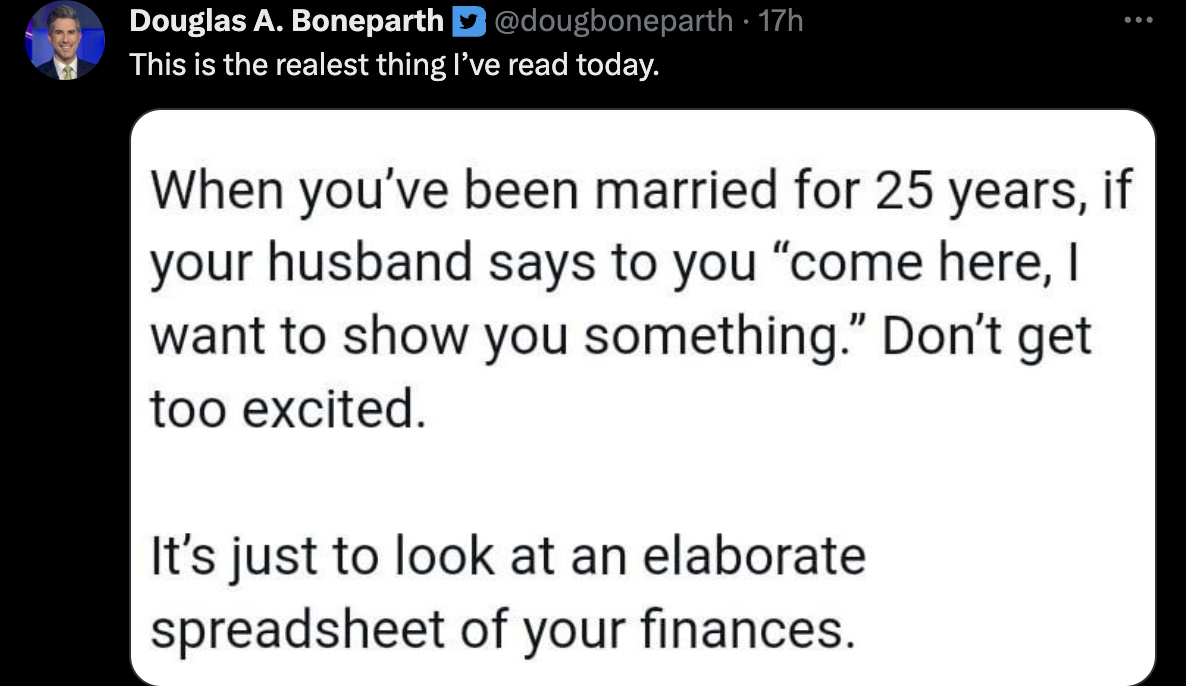Viewport: 1186px width, 686px height.
Task: Open Douglas A. Boneparth's profile avatar
Action: tap(67, 40)
